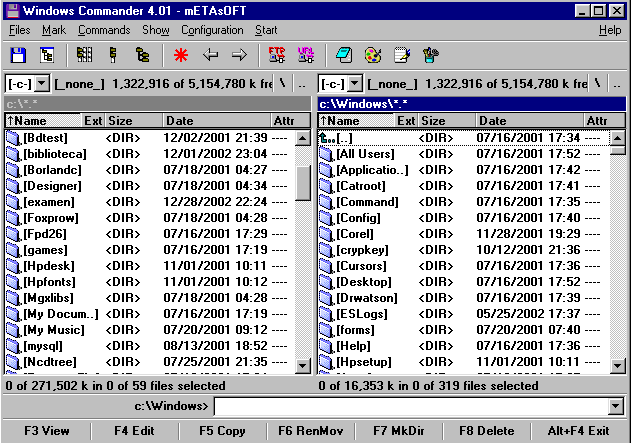Select the [Foxprow] folder row
Viewport: 631px width, 443px height.
click(x=150, y=218)
